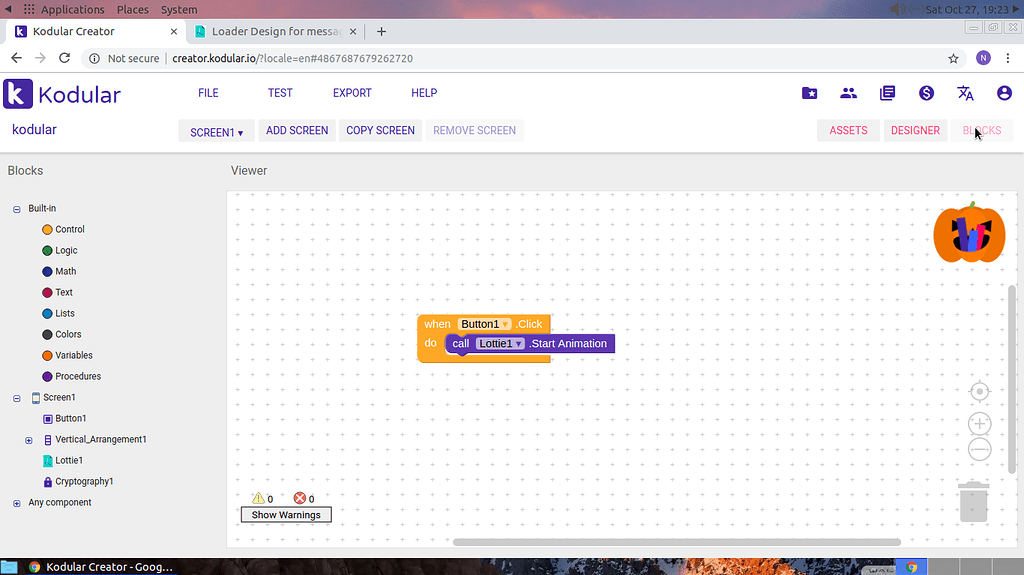Zoom in with the plus icon
Image resolution: width=1024 pixels, height=575 pixels.
[x=980, y=423]
